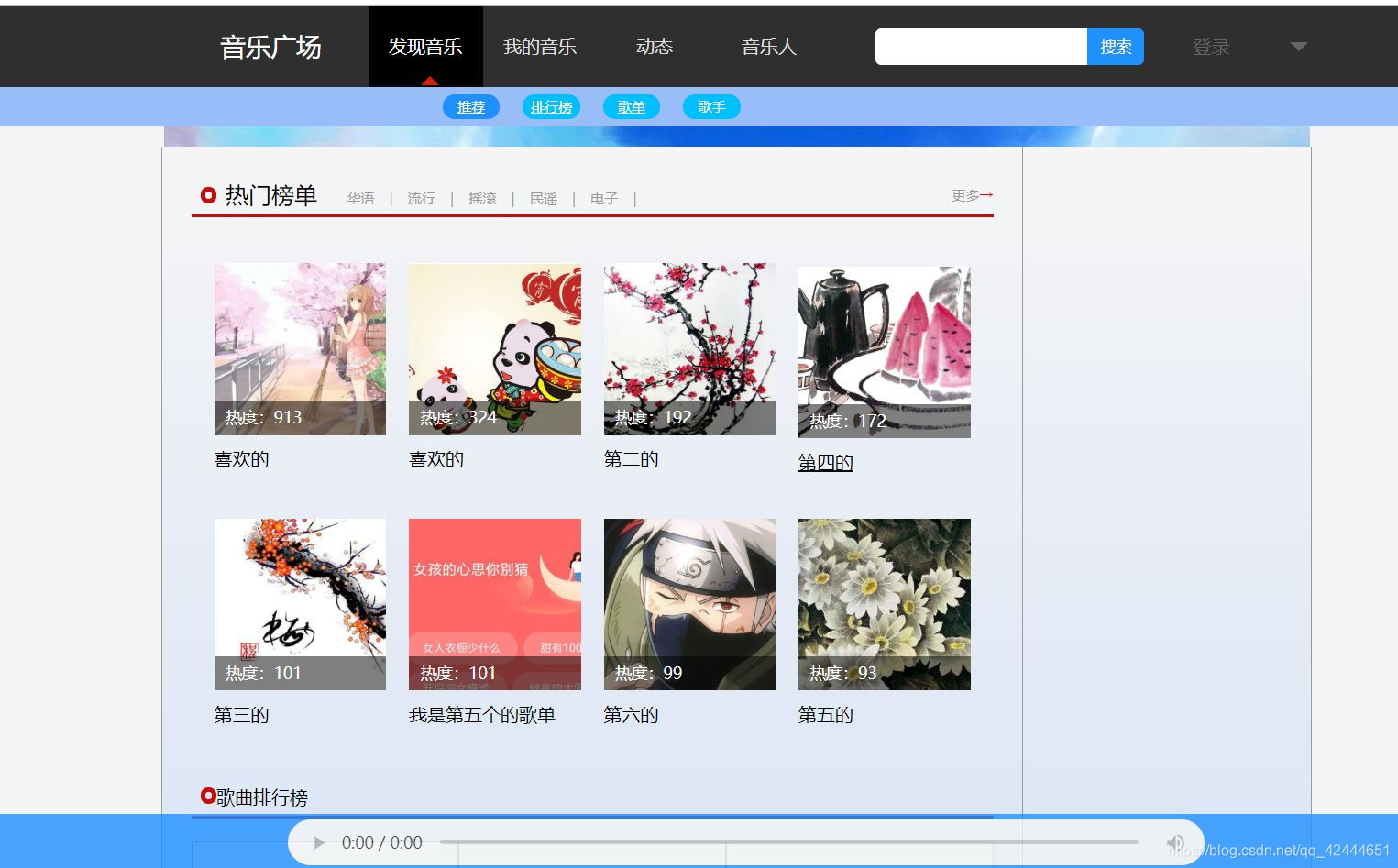Open the calligraphy blossom cover for 第三的

click(300, 604)
